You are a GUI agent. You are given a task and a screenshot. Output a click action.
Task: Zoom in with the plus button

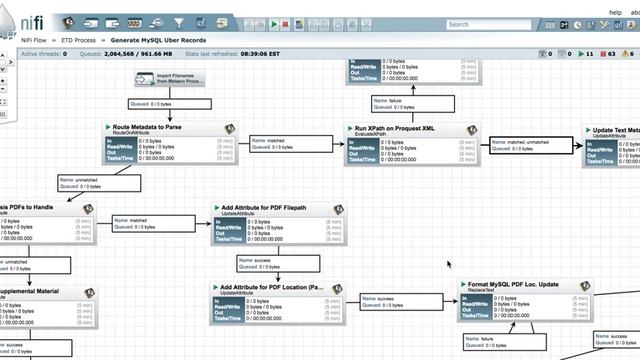[2, 81]
